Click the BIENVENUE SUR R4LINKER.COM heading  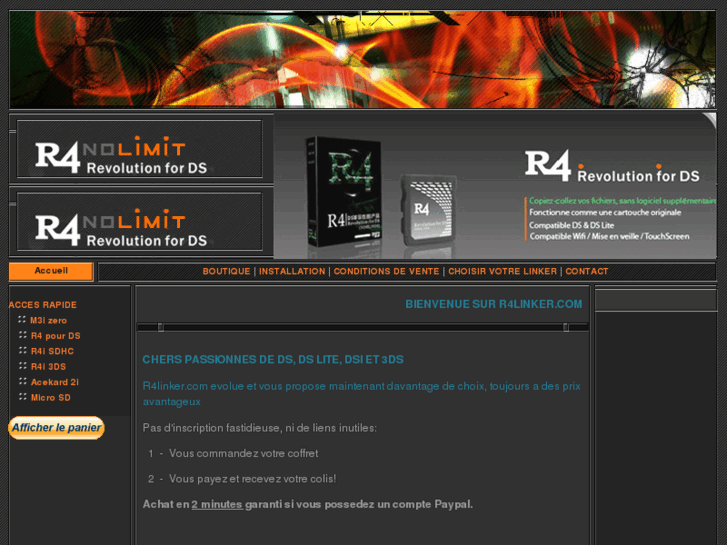pyautogui.click(x=494, y=304)
